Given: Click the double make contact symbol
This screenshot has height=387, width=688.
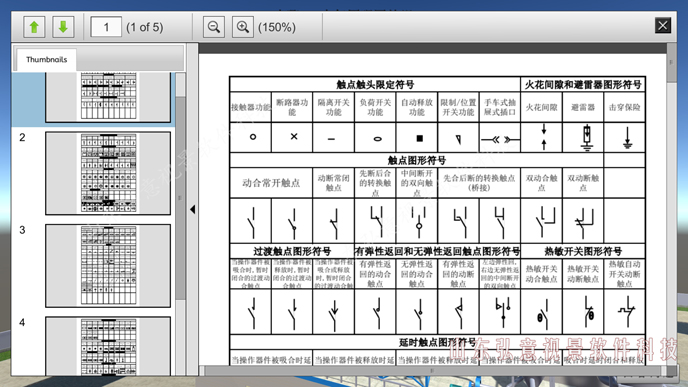Looking at the screenshot, I should pos(545,222).
